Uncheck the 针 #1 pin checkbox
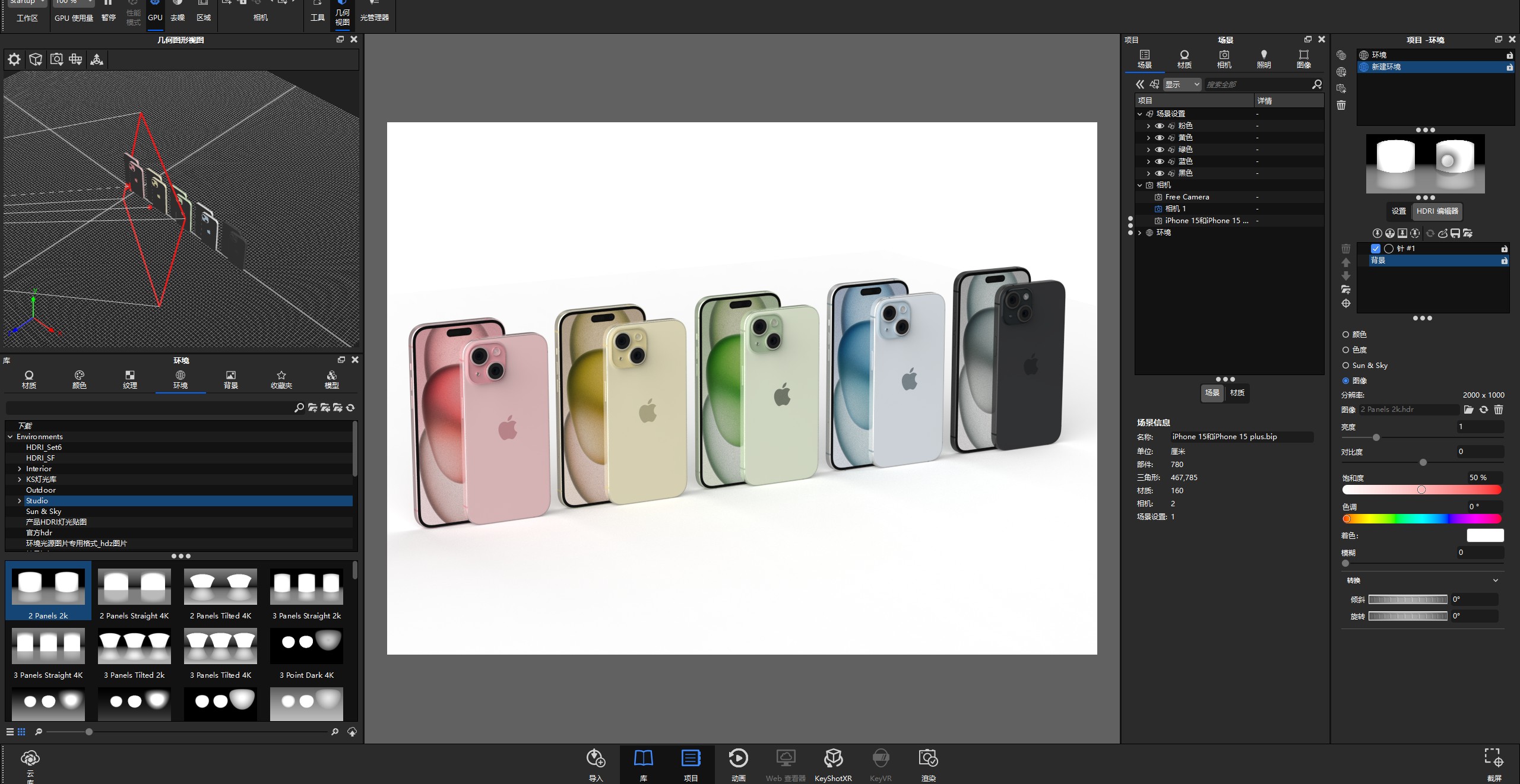The height and width of the screenshot is (784, 1520). 1376,249
